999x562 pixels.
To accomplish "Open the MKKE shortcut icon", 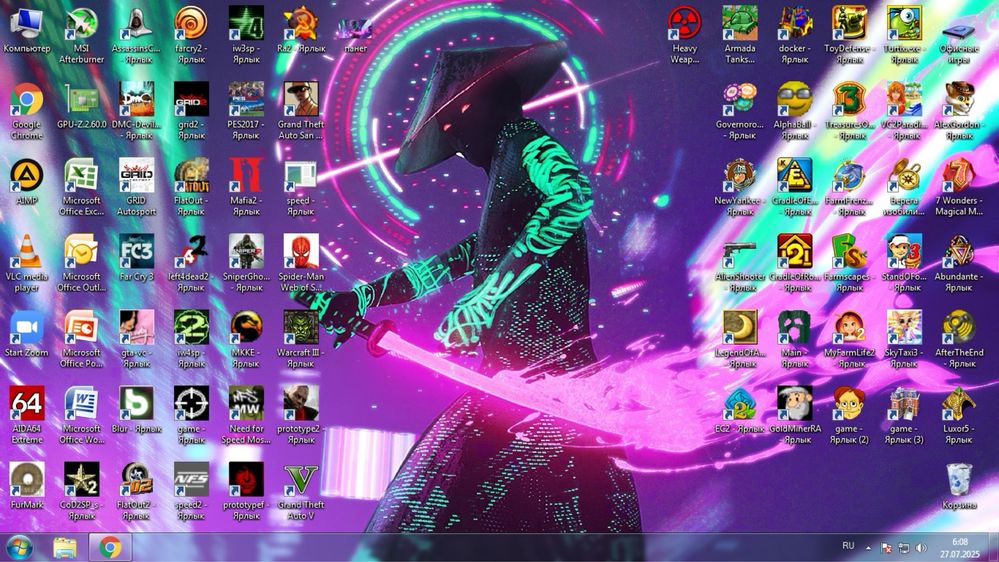I will [x=246, y=328].
